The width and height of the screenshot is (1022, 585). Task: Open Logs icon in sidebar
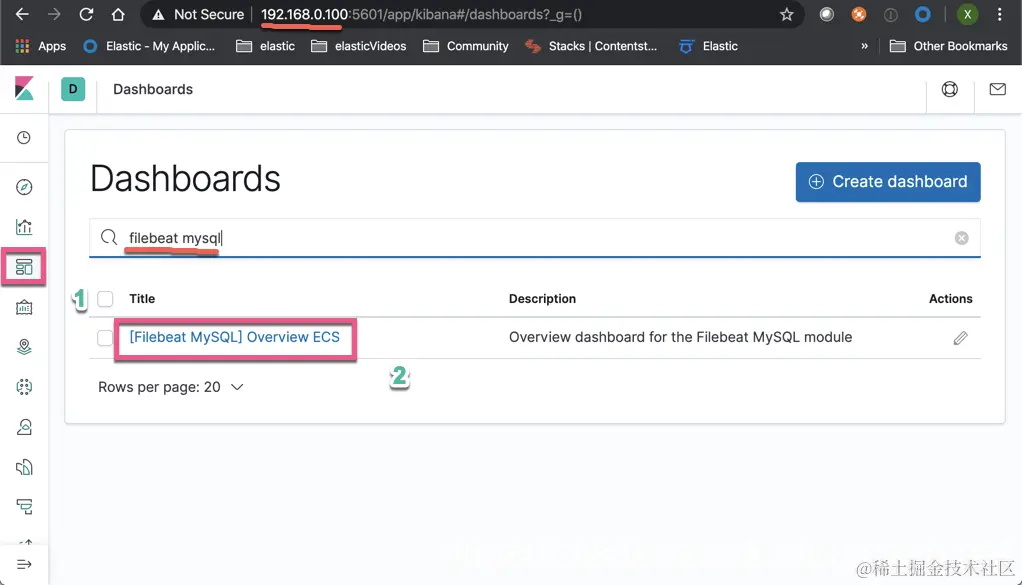point(24,467)
